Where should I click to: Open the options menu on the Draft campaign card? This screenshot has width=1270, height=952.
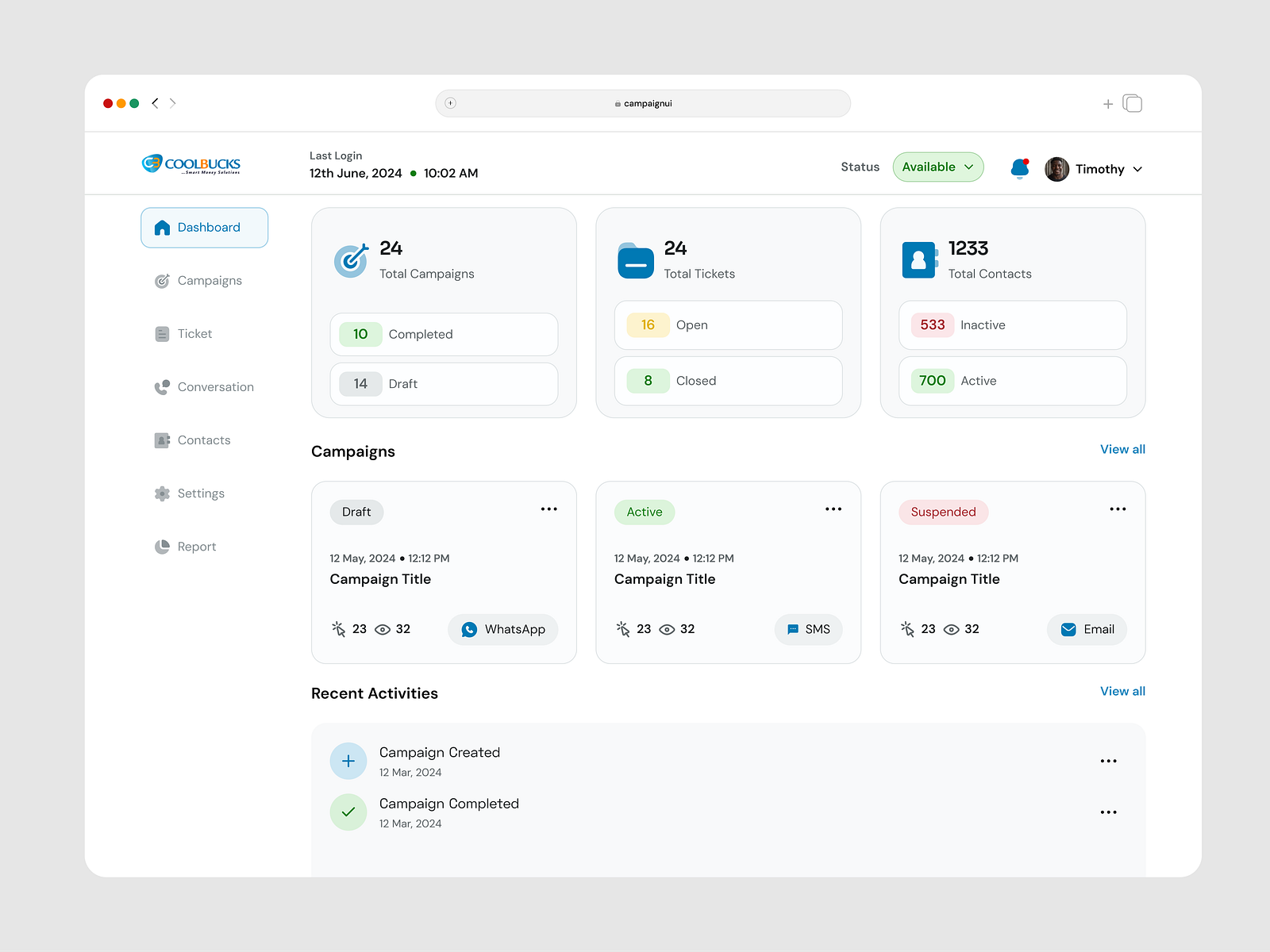(x=548, y=509)
